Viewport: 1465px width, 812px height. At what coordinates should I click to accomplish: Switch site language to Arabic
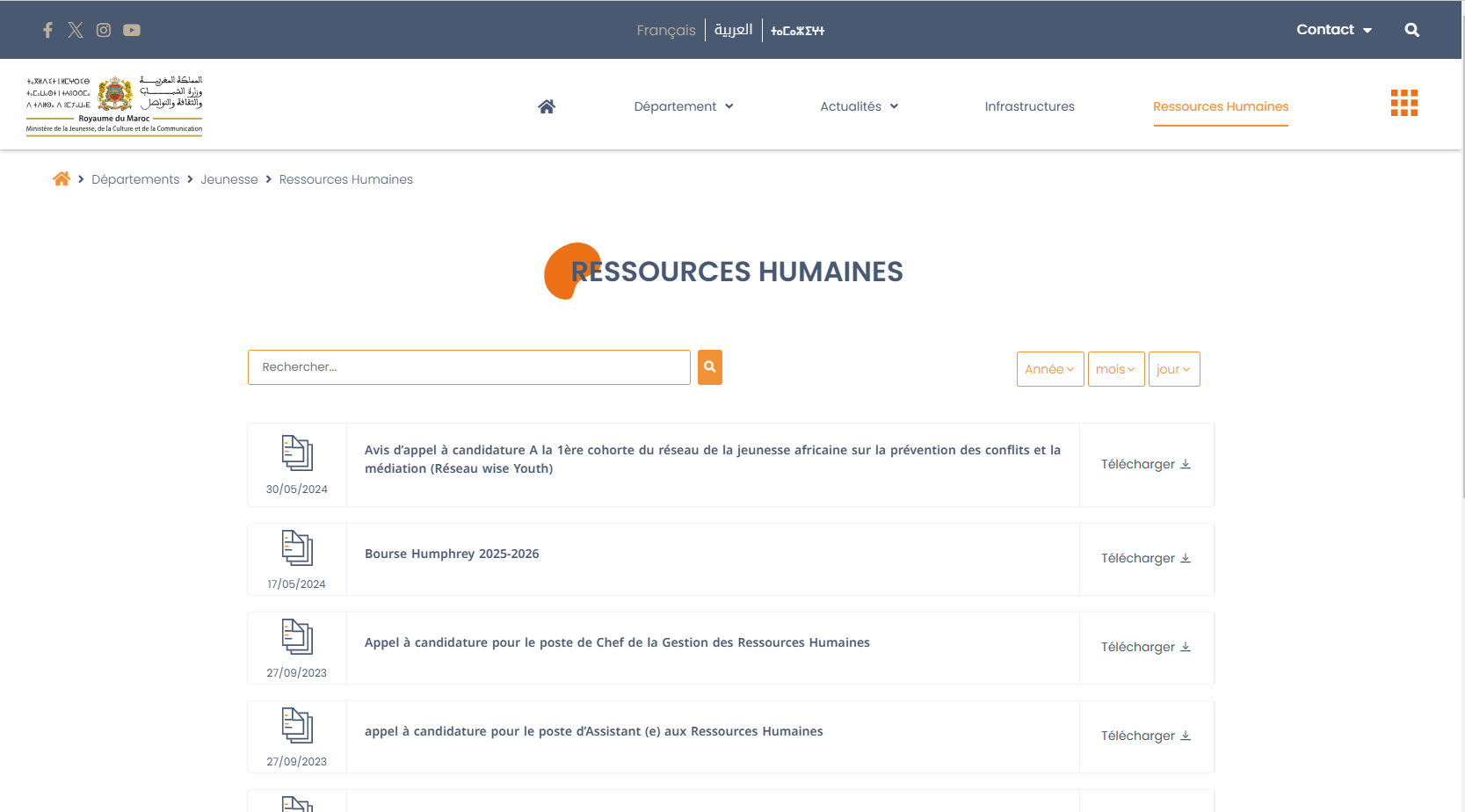[x=733, y=30]
